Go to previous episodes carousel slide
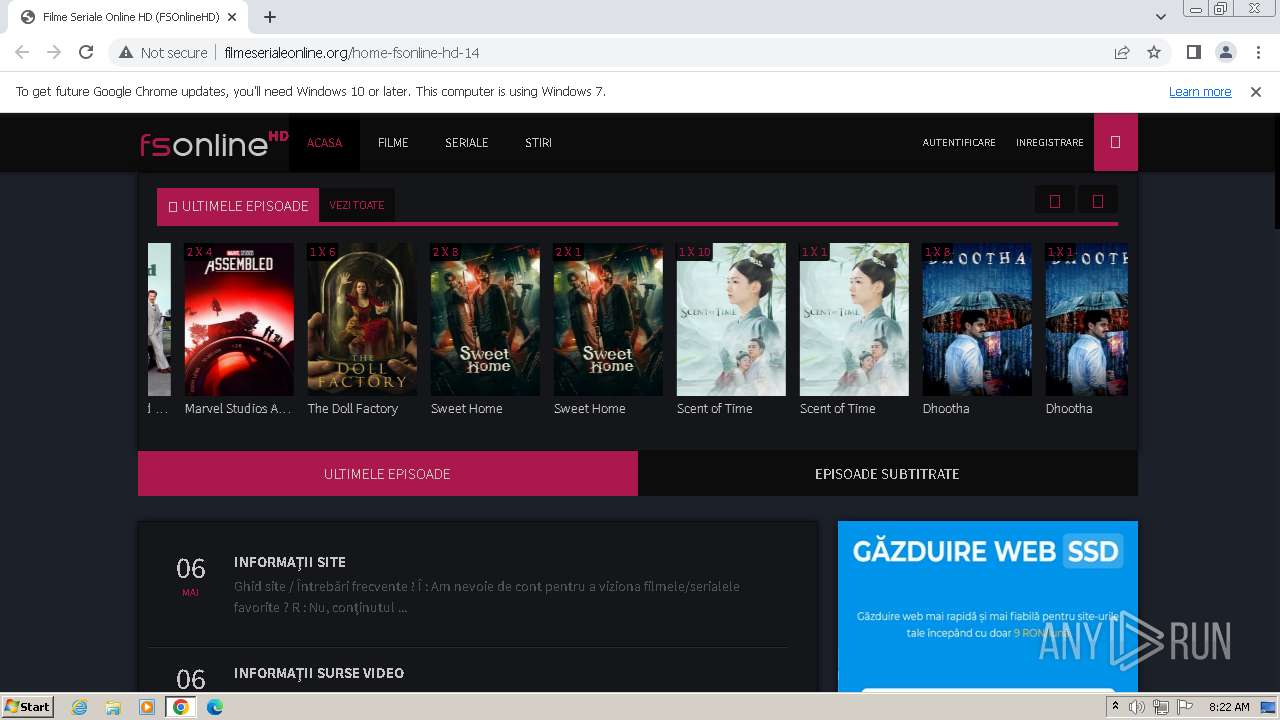This screenshot has height=720, width=1280. (x=1054, y=201)
